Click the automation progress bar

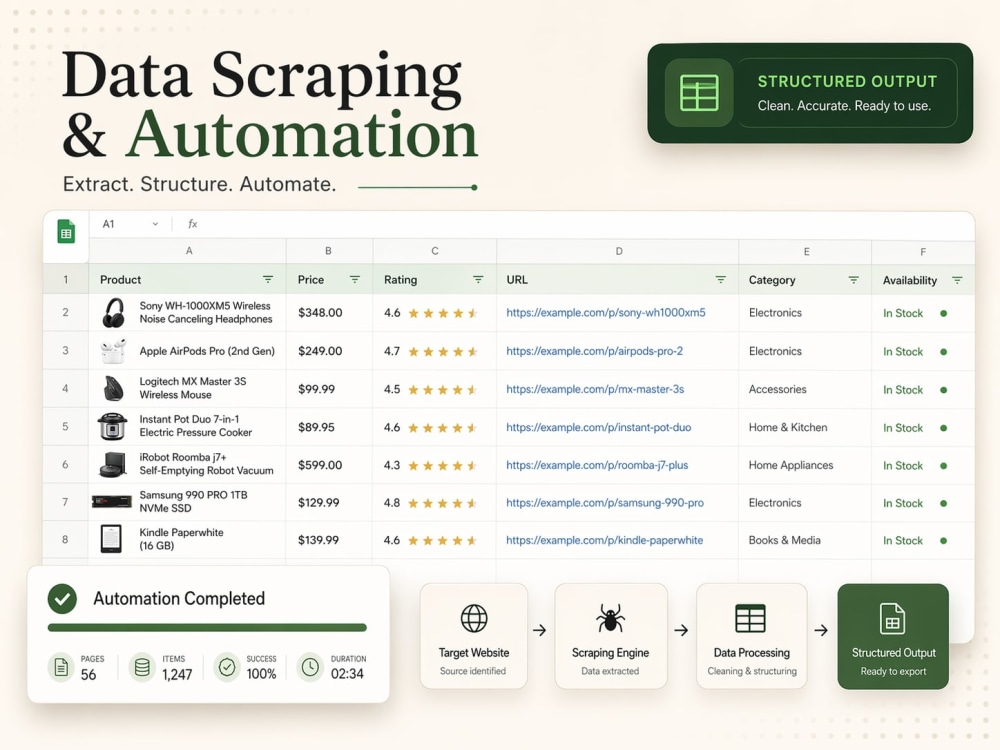tap(207, 628)
